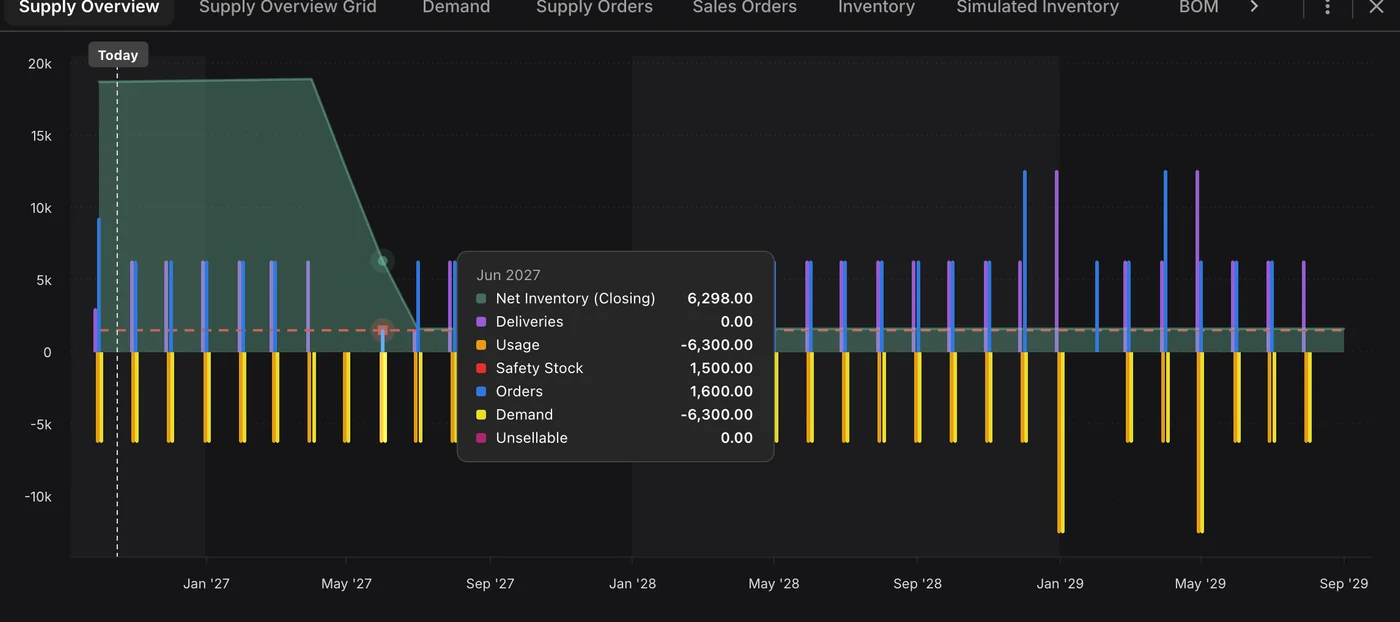
Task: Click the '10k' y-axis label
Action: point(40,208)
